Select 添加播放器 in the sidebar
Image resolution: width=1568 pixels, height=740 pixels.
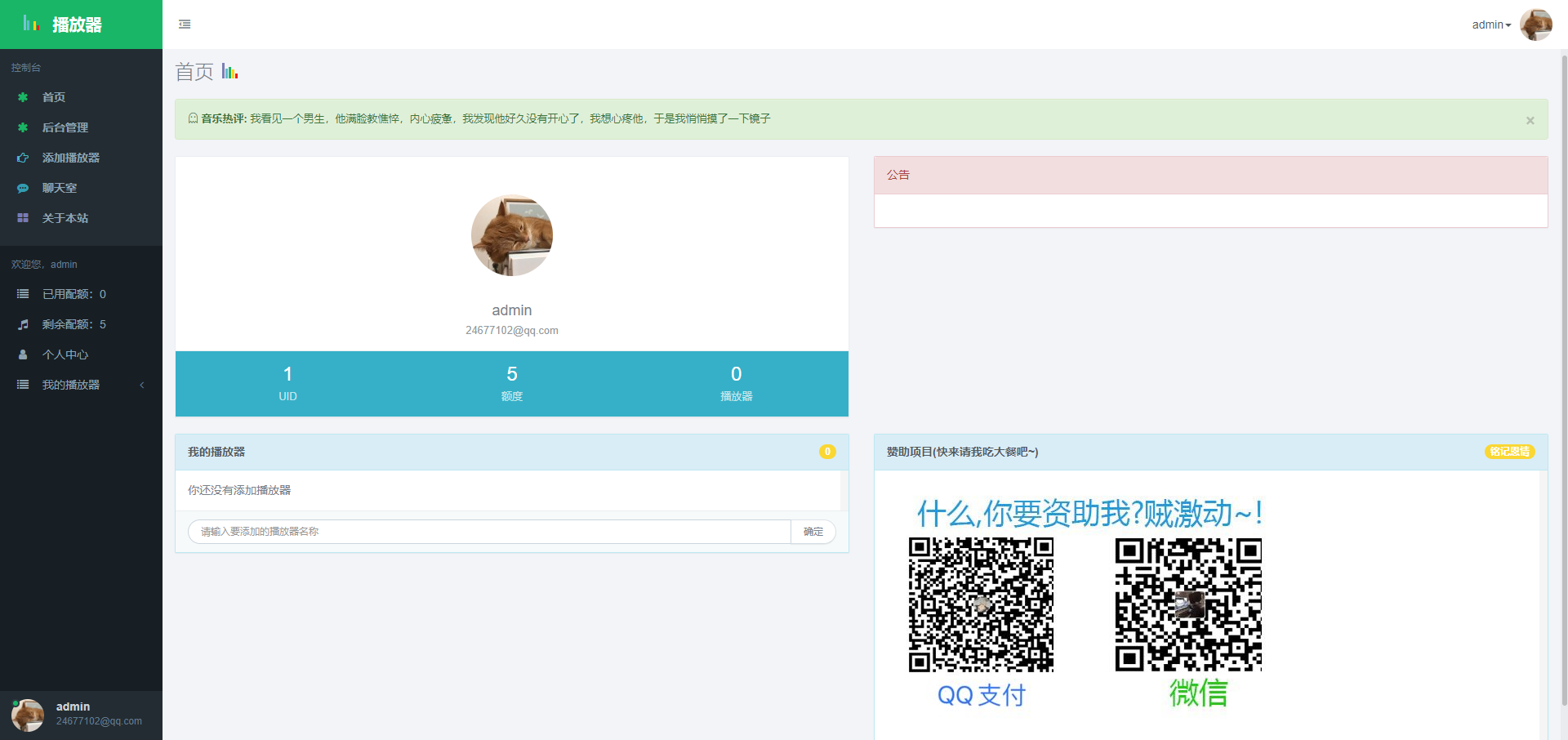[81, 158]
